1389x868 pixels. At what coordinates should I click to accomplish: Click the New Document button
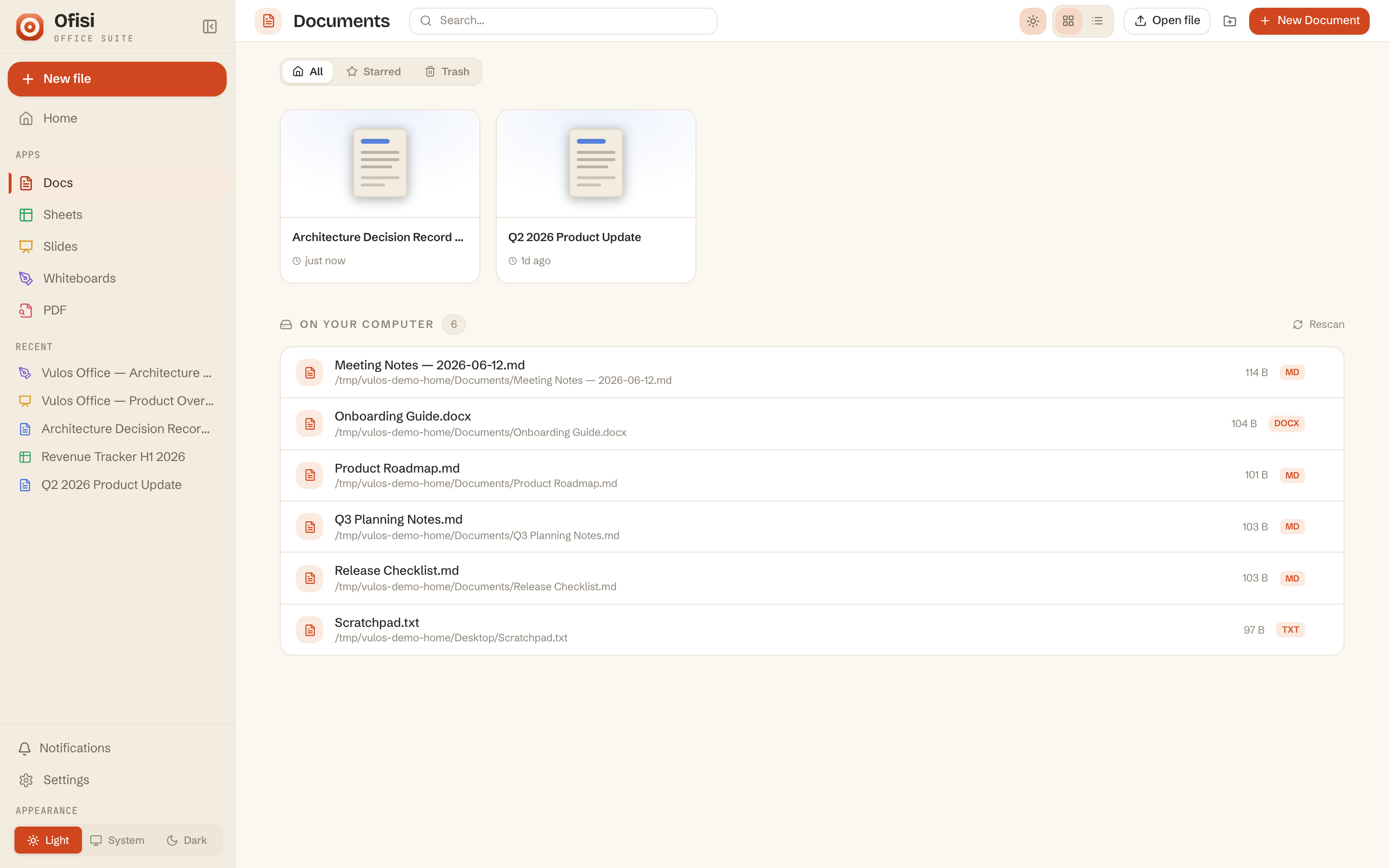1309,21
